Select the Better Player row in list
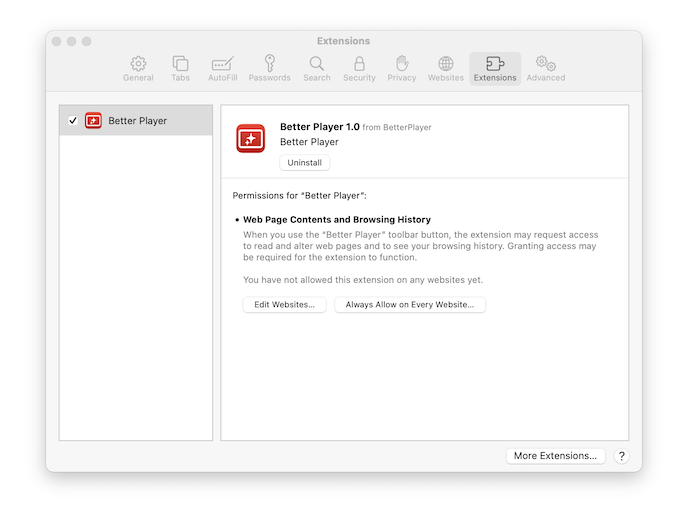700x508 pixels. coord(136,121)
